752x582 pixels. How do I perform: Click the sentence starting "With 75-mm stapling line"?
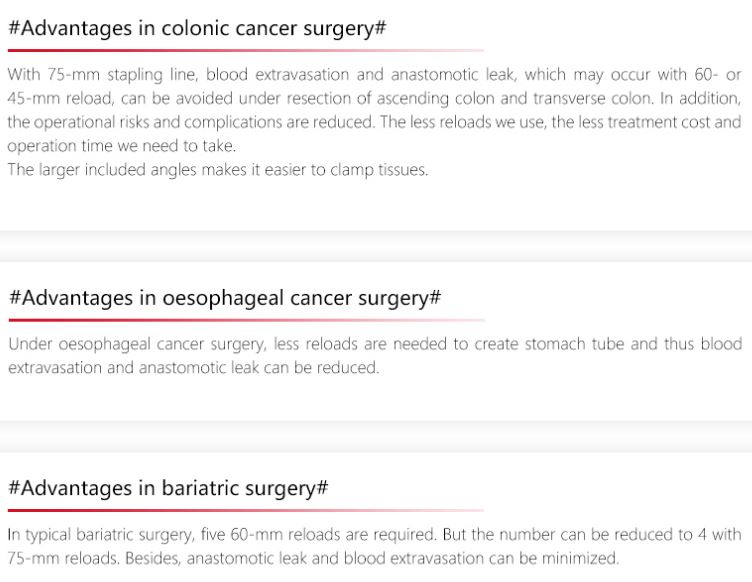click(x=375, y=76)
